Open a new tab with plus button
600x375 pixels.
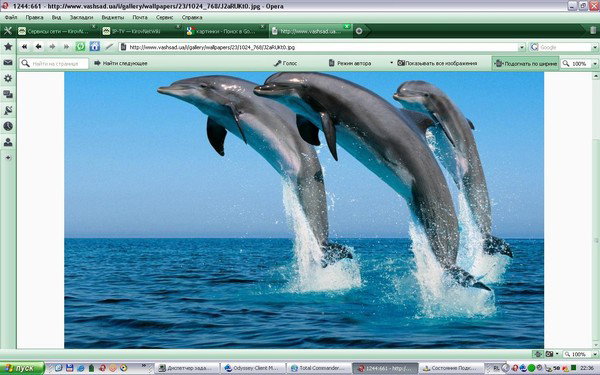click(359, 31)
